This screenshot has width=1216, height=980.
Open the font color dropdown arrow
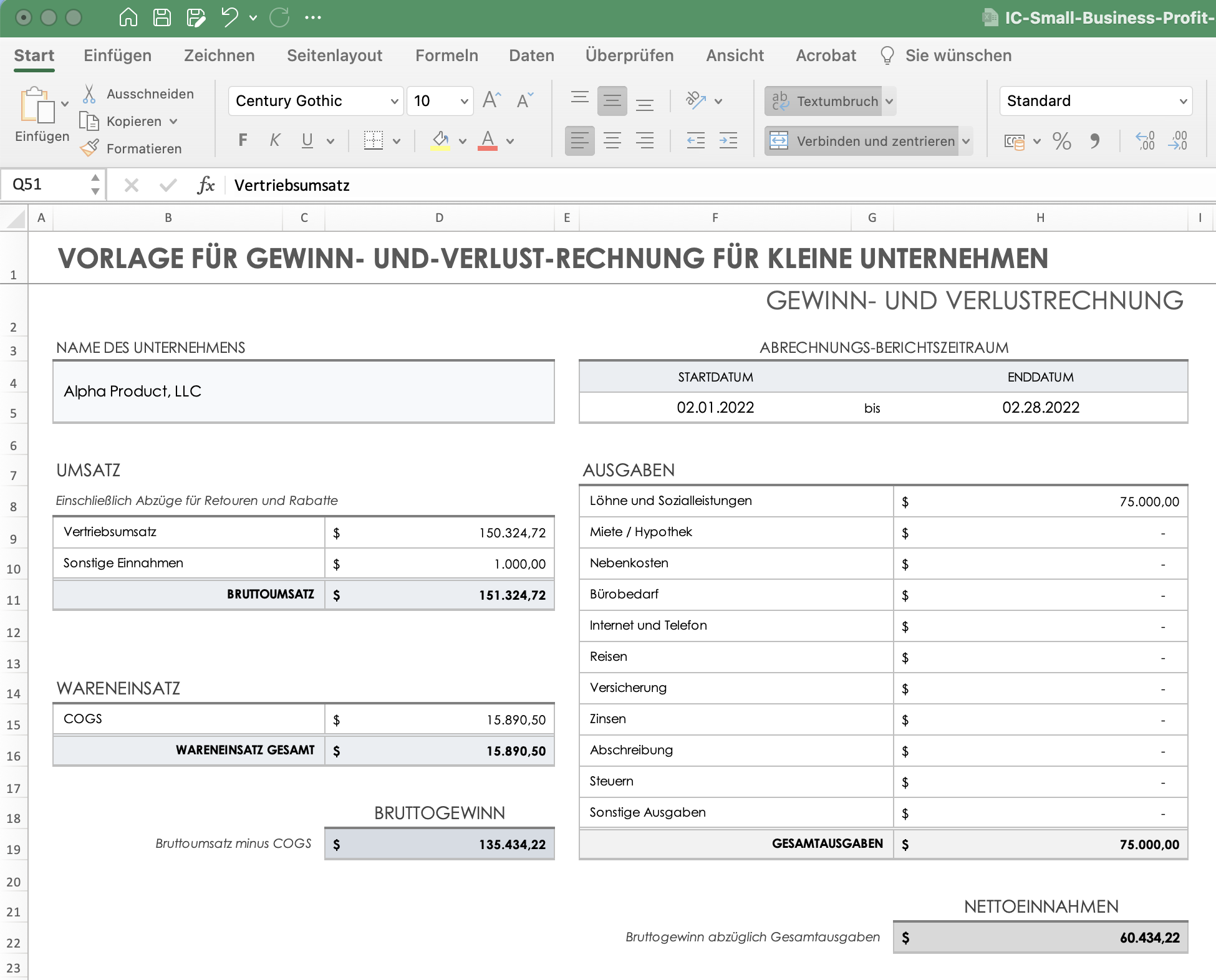coord(510,142)
